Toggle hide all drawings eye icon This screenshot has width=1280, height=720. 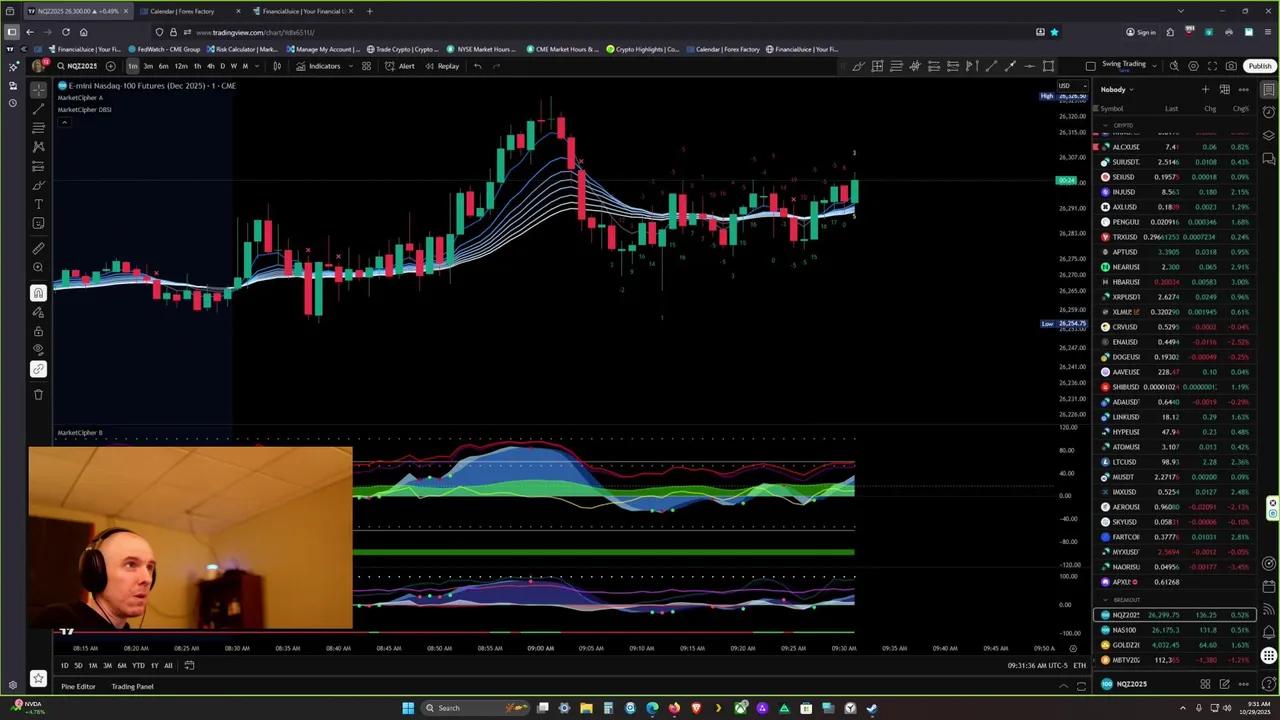[x=38, y=350]
